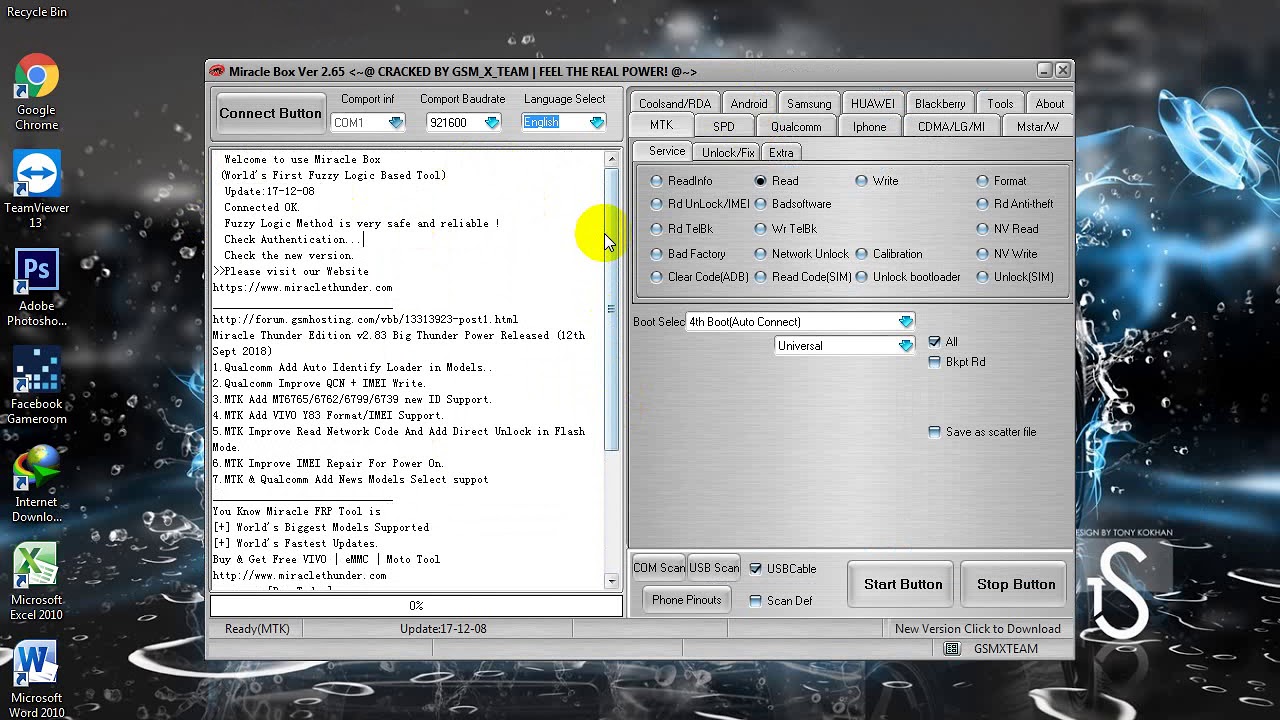The height and width of the screenshot is (720, 1280).
Task: Switch to the Android tab
Action: pos(749,104)
